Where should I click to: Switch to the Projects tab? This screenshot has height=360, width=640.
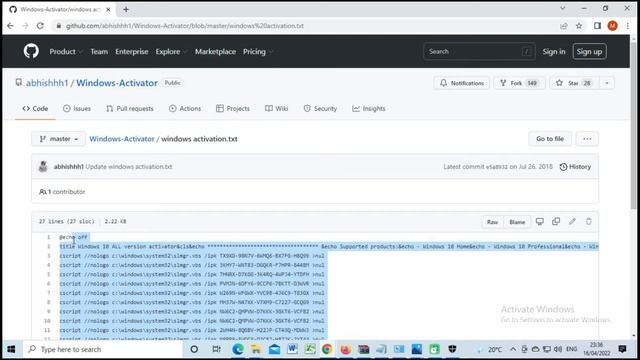233,109
